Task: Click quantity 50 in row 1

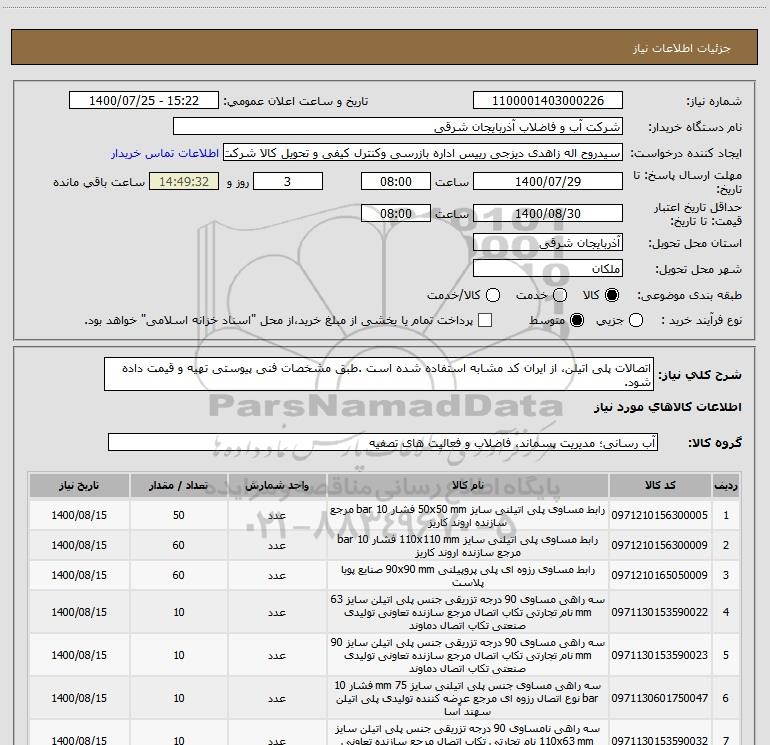Action: point(179,516)
